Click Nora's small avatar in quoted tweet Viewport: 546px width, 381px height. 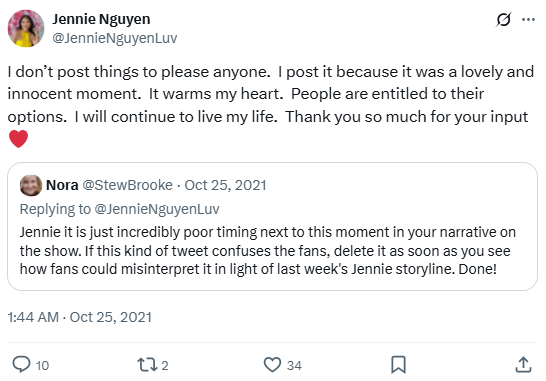click(x=31, y=185)
